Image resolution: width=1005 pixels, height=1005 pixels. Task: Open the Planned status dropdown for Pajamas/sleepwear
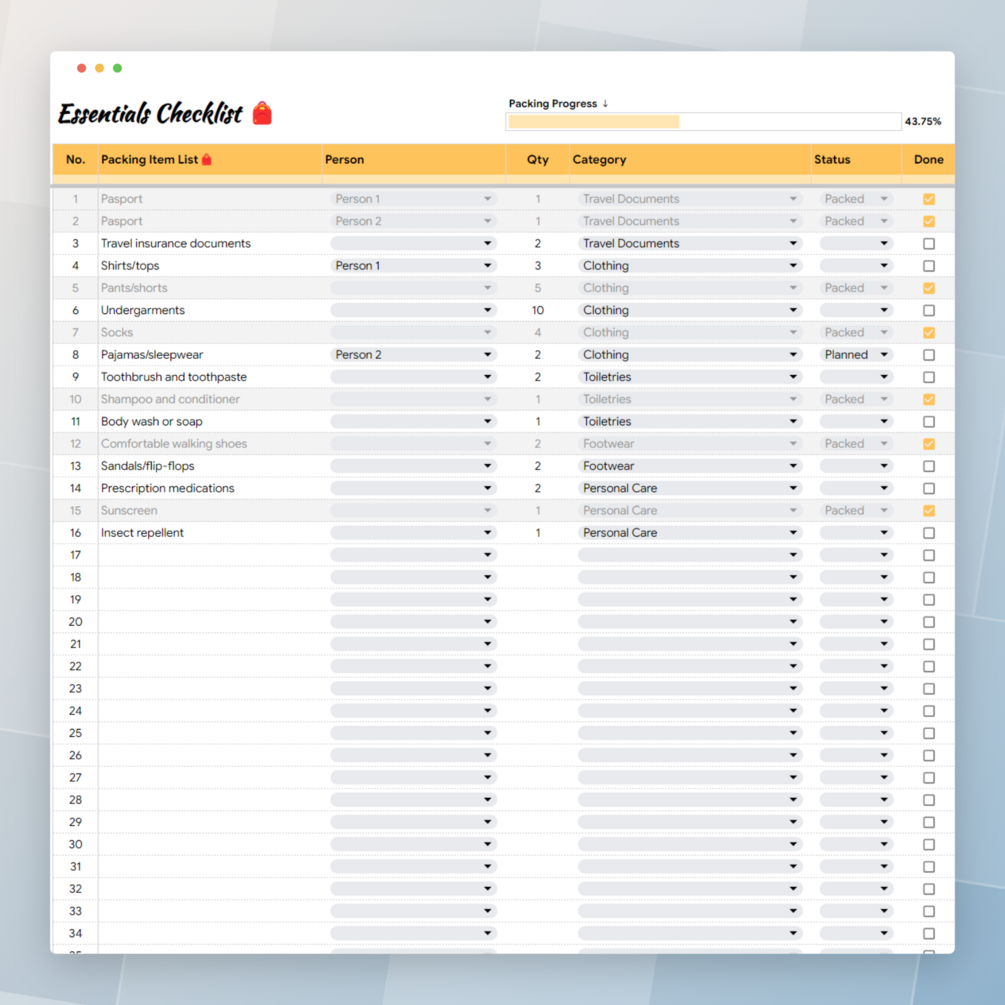[x=856, y=354]
